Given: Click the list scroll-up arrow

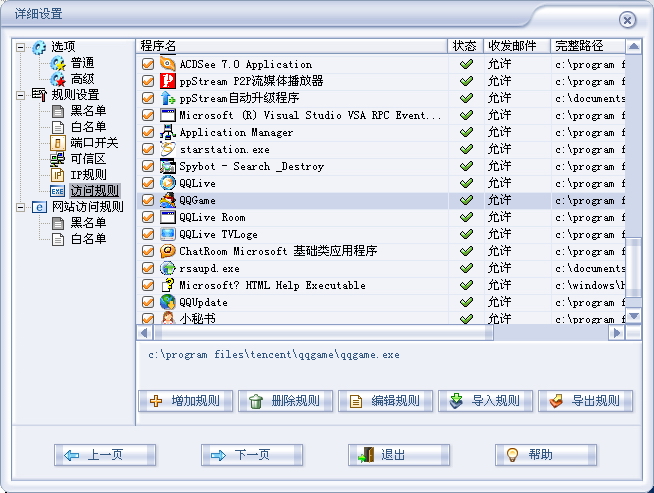Looking at the screenshot, I should point(634,46).
